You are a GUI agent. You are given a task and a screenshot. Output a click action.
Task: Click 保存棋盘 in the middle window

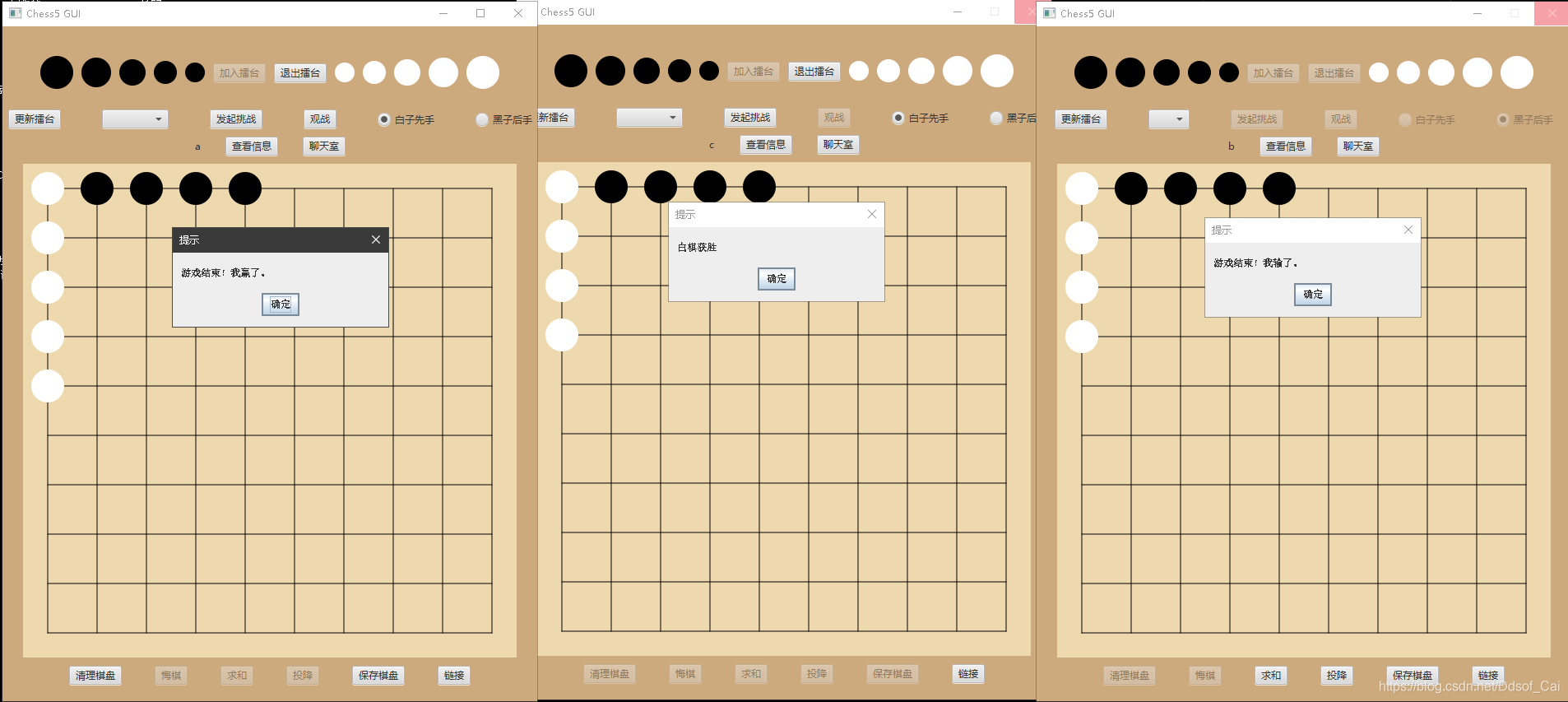[x=893, y=674]
